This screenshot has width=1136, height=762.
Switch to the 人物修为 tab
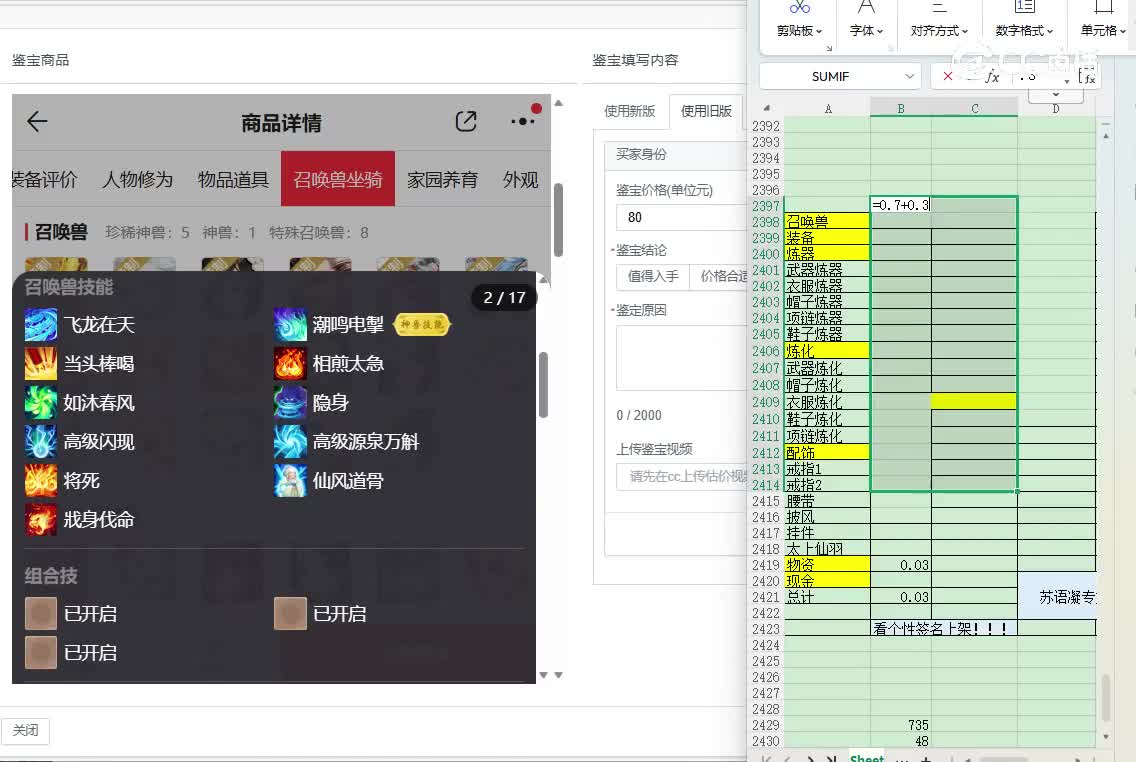click(137, 180)
